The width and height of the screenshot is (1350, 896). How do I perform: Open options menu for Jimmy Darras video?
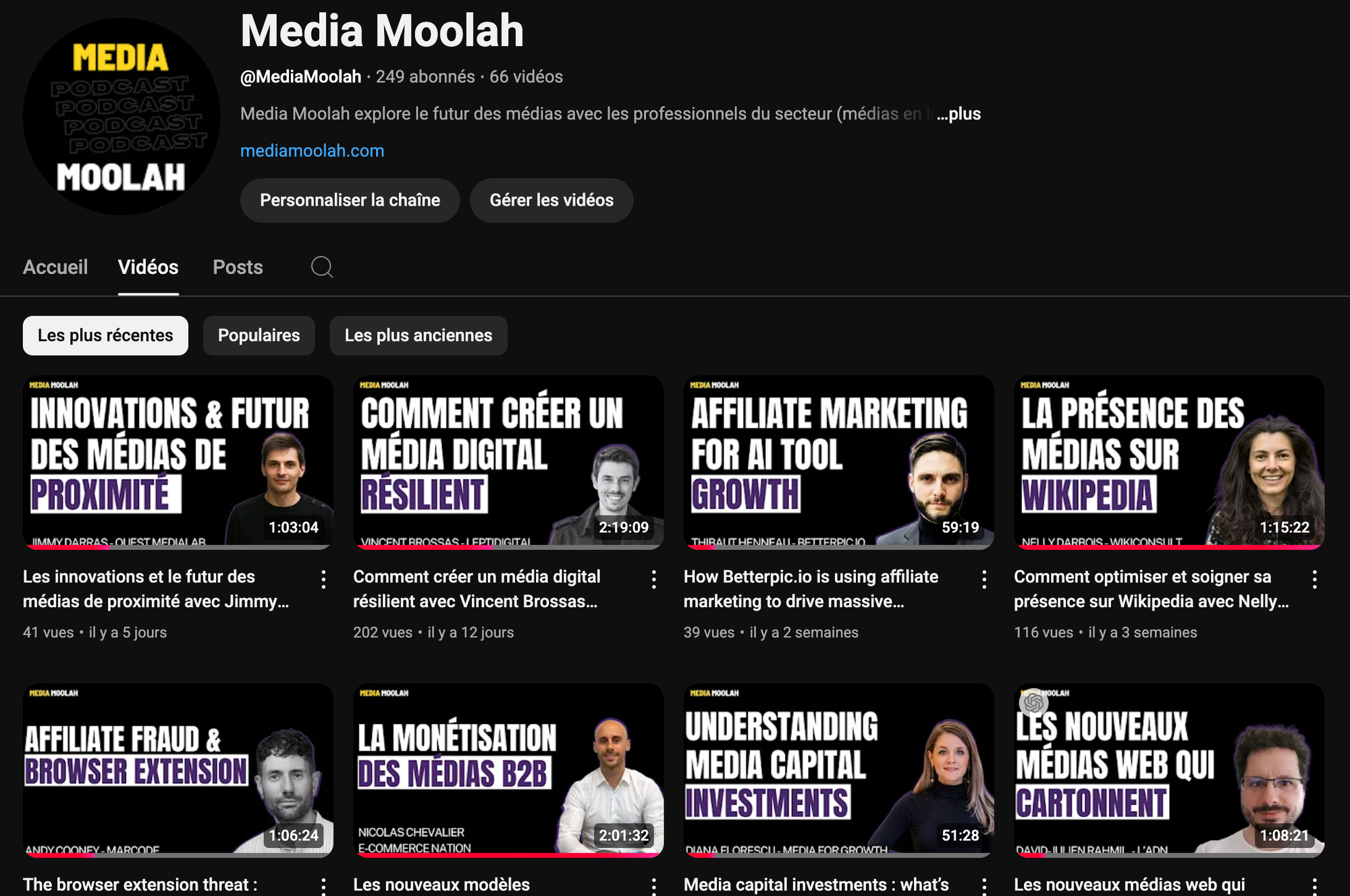point(323,580)
